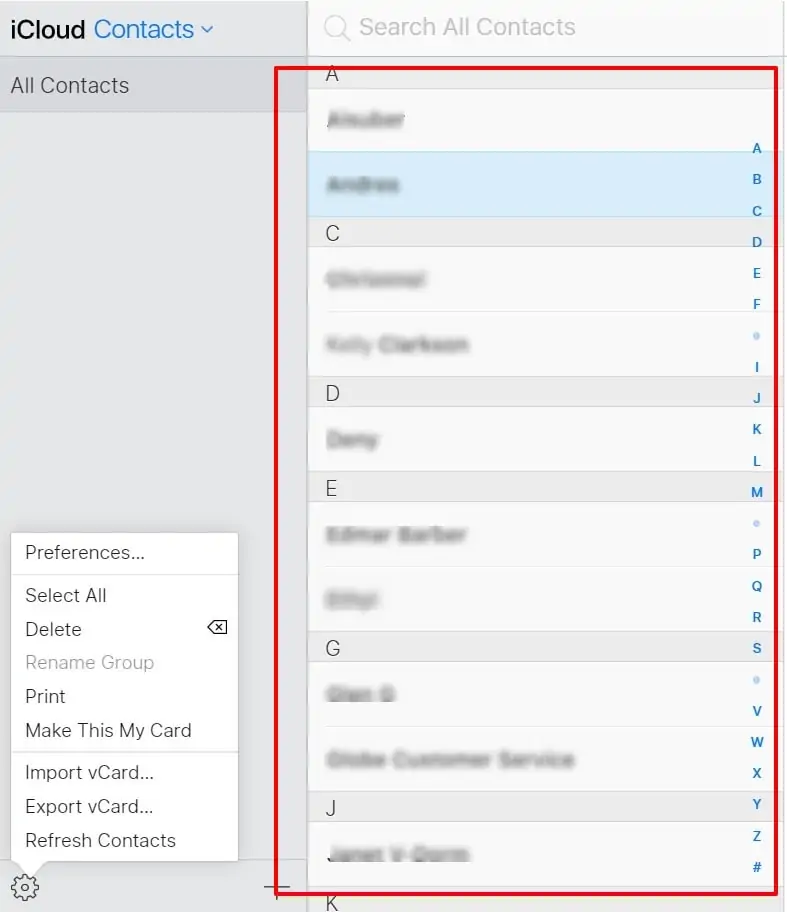787x912 pixels.
Task: Click Import vCard option
Action: (89, 772)
